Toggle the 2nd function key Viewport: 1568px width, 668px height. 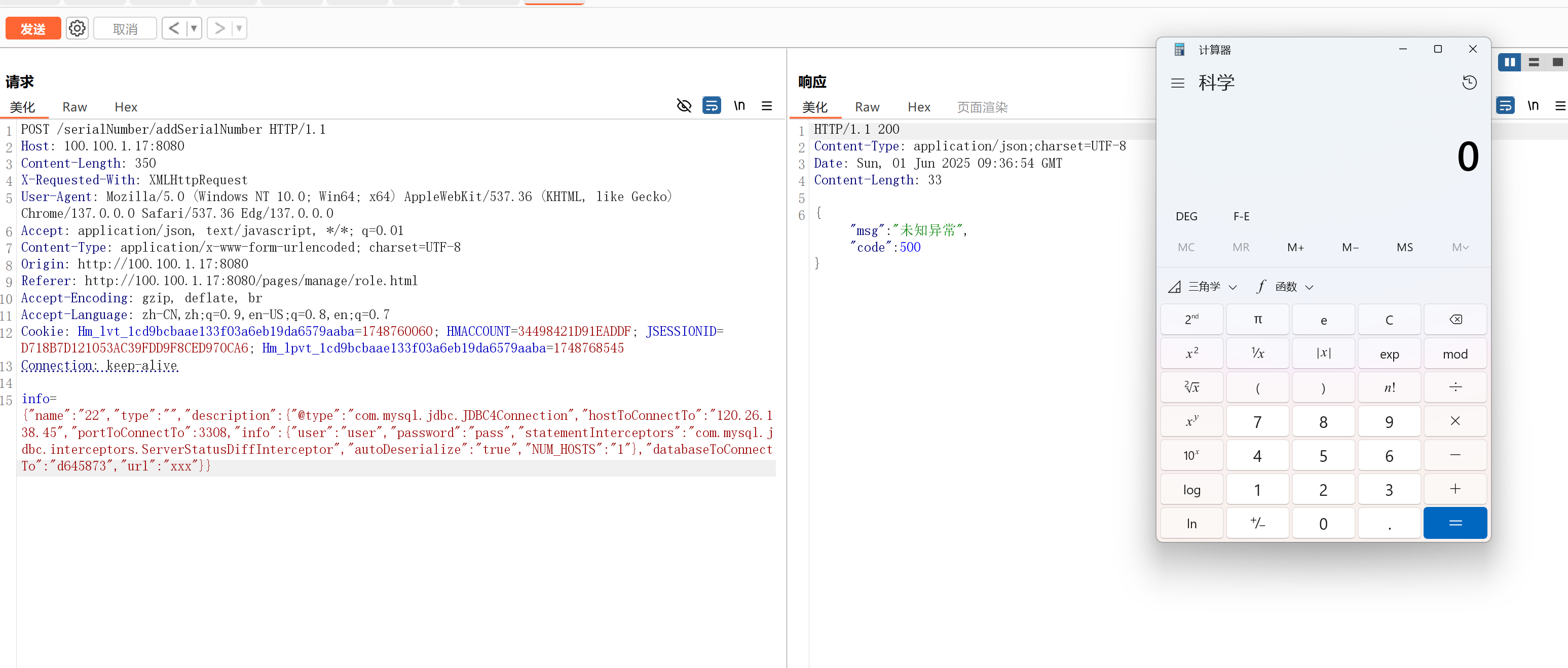click(1191, 320)
